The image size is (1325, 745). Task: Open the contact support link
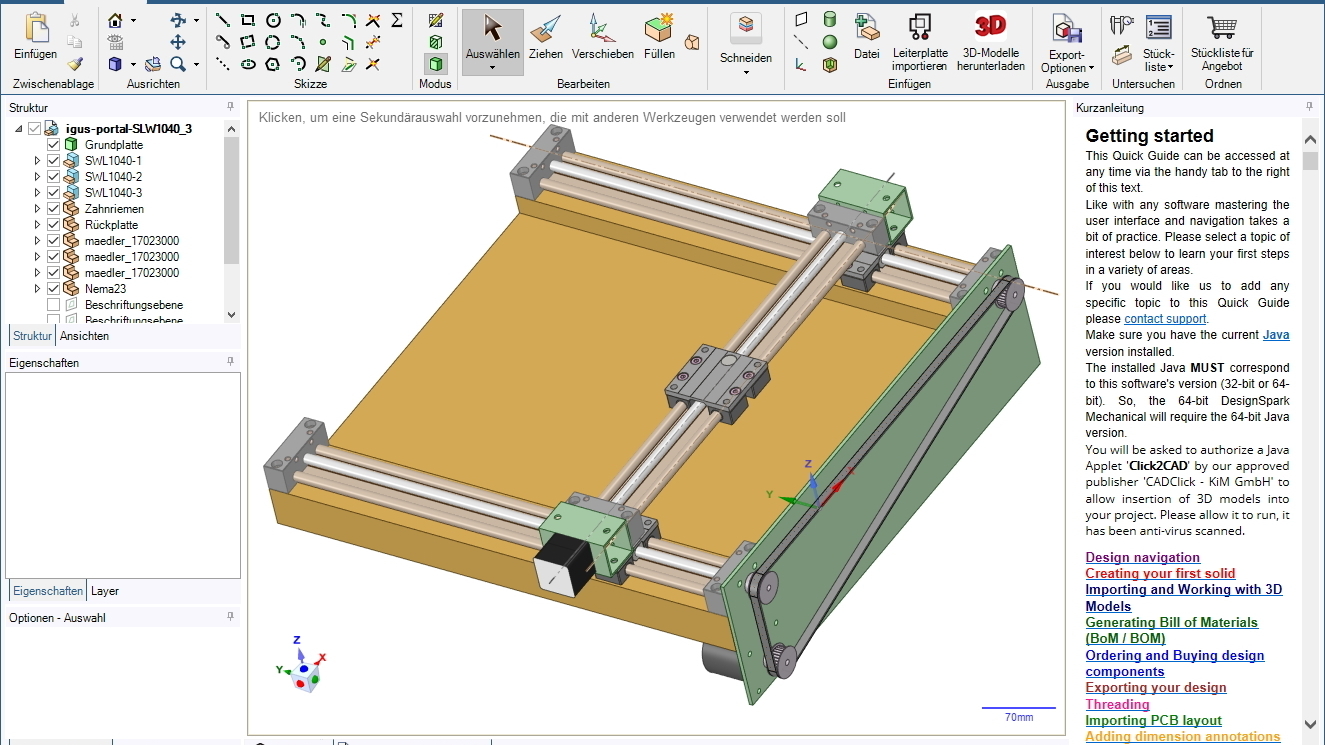(1165, 319)
